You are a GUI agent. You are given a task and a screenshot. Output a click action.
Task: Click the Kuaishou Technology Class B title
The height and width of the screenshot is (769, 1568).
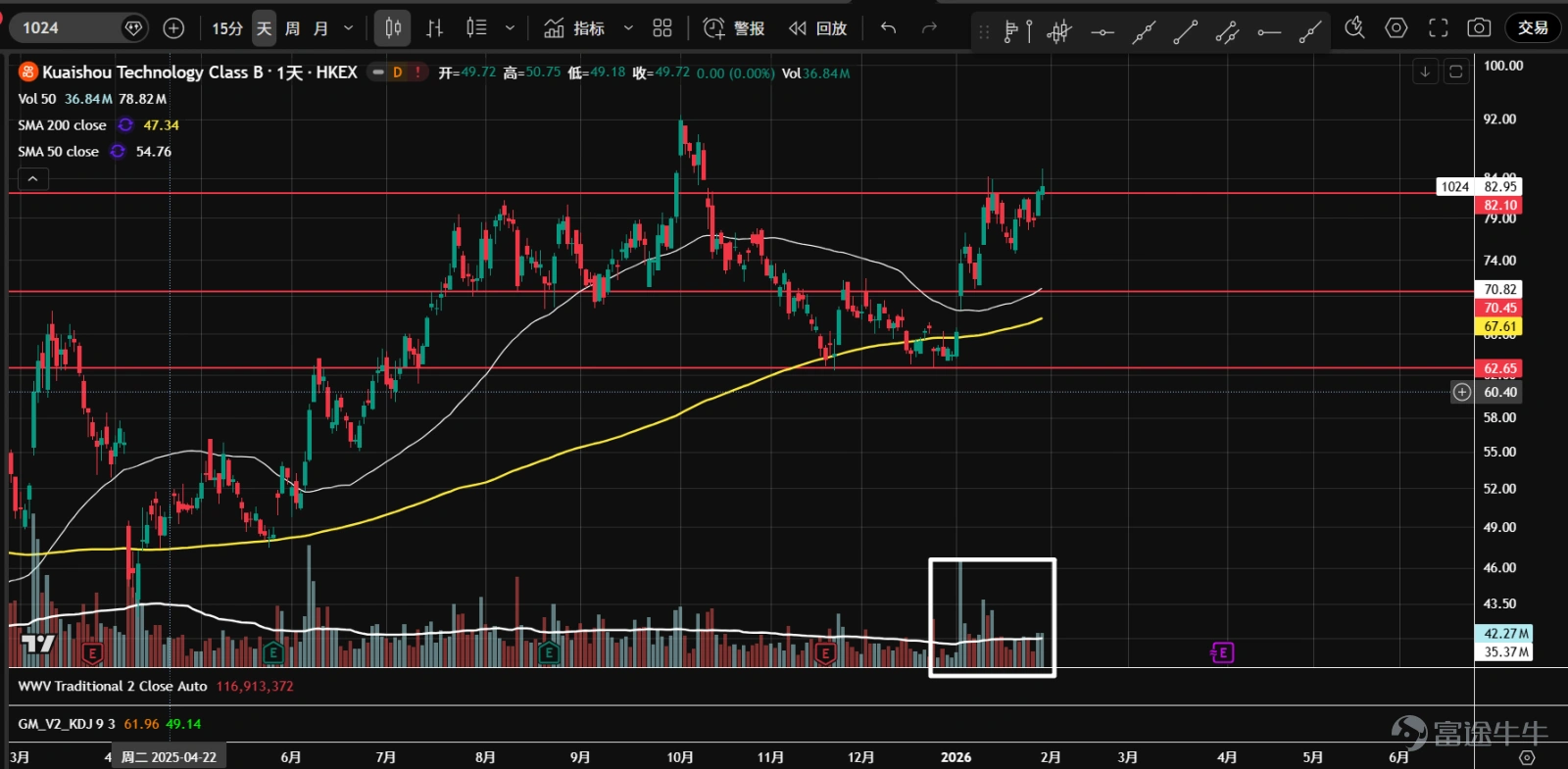tap(152, 72)
